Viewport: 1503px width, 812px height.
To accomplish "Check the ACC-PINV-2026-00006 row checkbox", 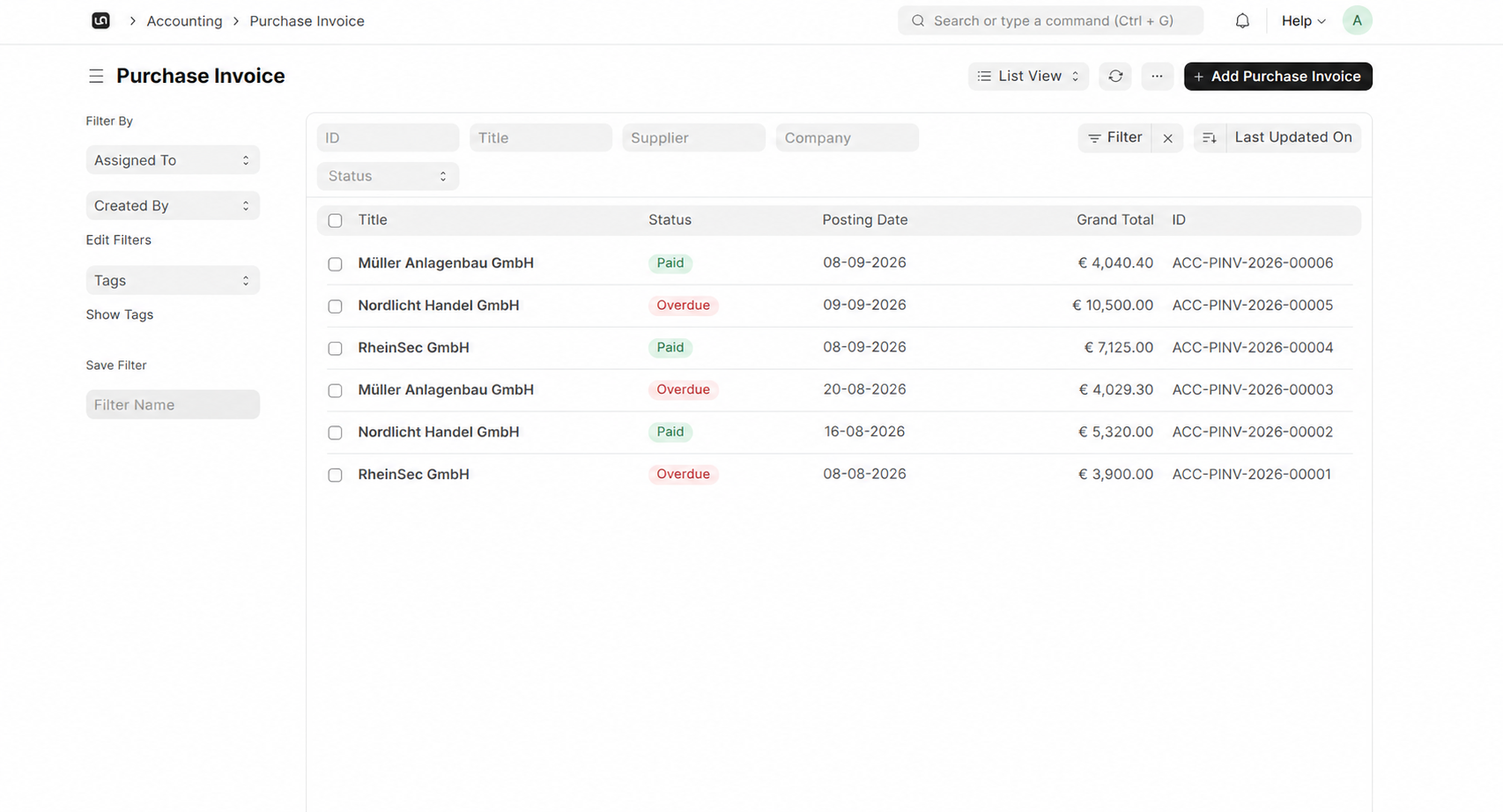I will (335, 264).
